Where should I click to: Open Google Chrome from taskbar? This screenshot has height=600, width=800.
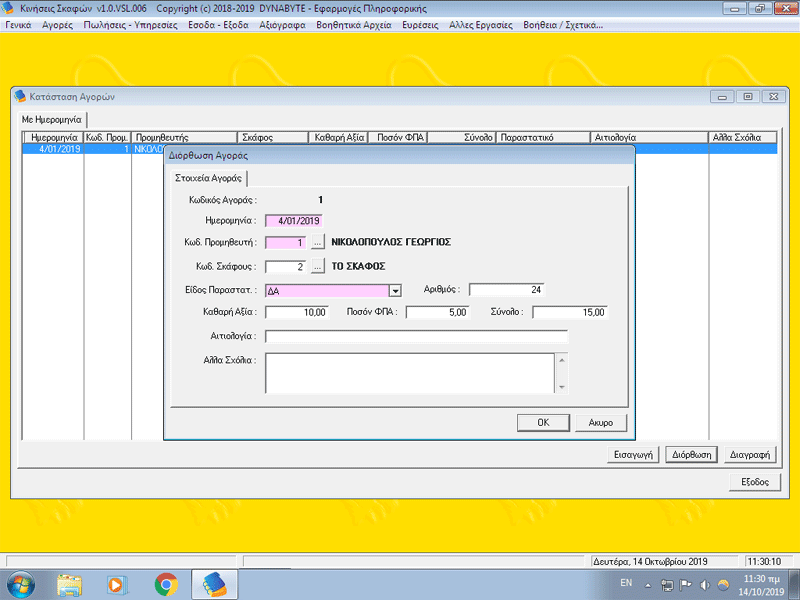166,585
